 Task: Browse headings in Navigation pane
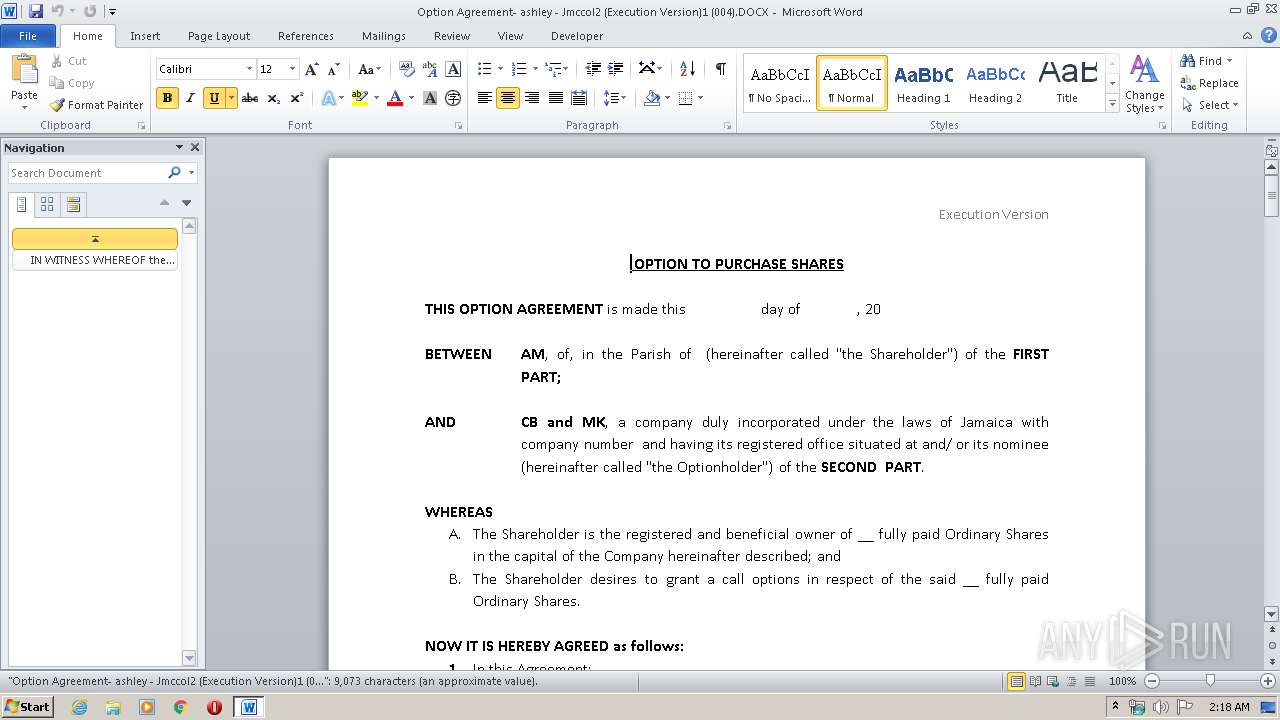pyautogui.click(x=22, y=204)
